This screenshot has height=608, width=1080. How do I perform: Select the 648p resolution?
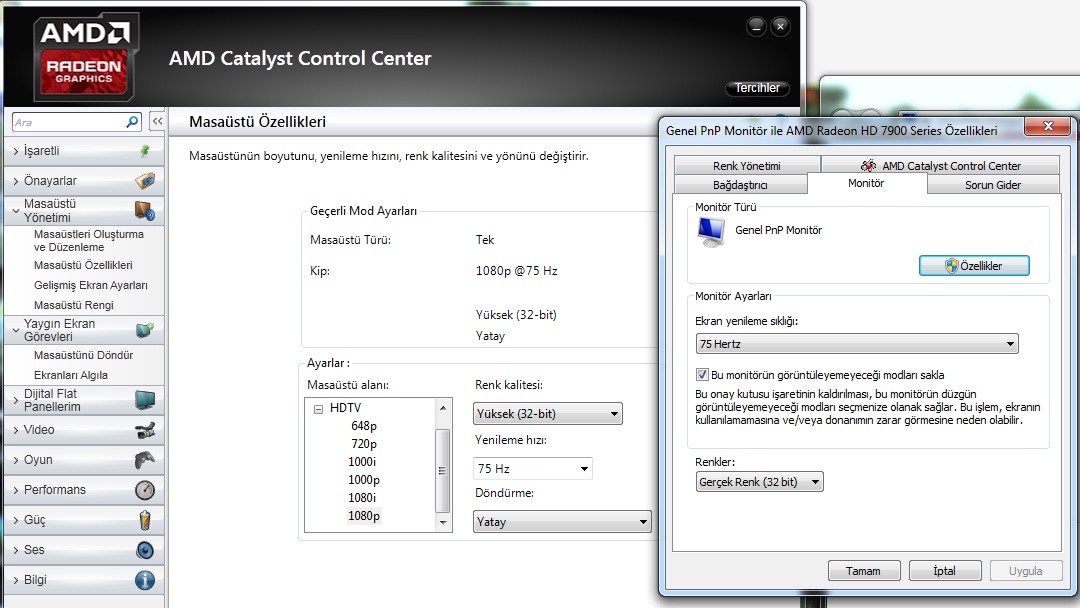coord(364,426)
